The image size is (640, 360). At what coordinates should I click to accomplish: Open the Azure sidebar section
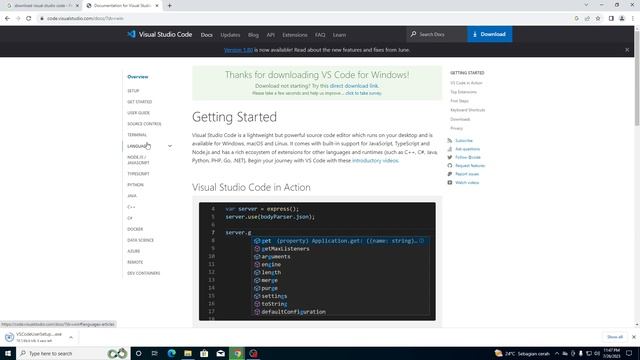click(133, 251)
